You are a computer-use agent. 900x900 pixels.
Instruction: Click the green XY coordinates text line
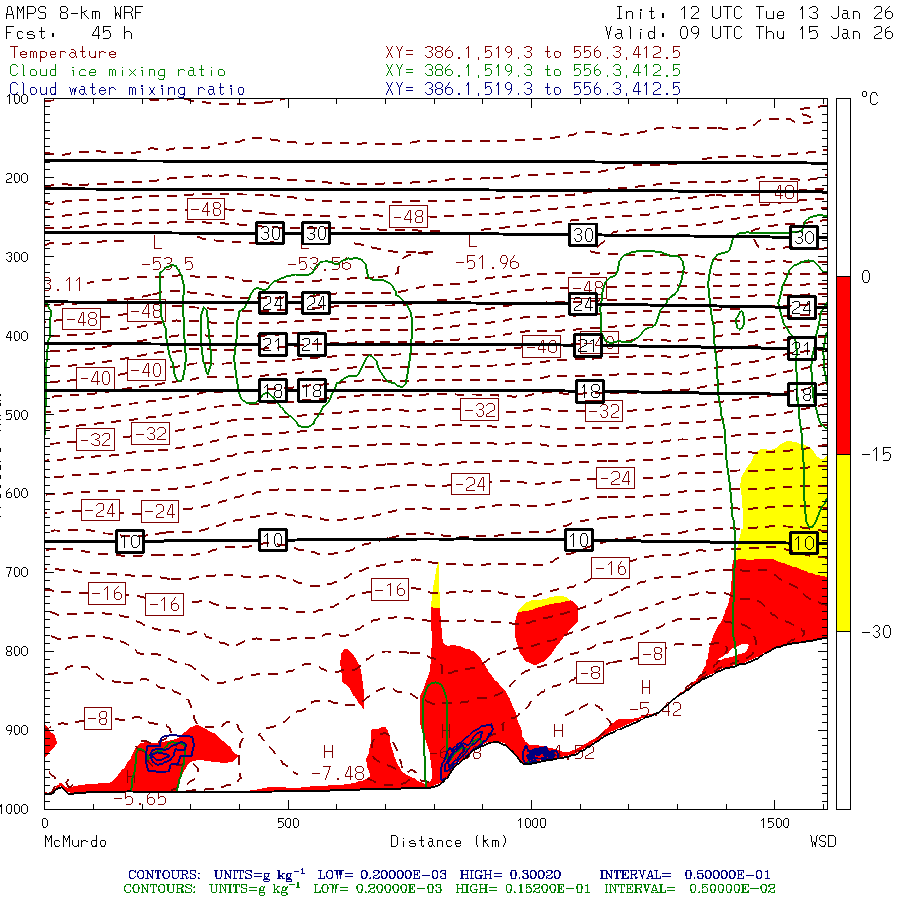coord(533,71)
